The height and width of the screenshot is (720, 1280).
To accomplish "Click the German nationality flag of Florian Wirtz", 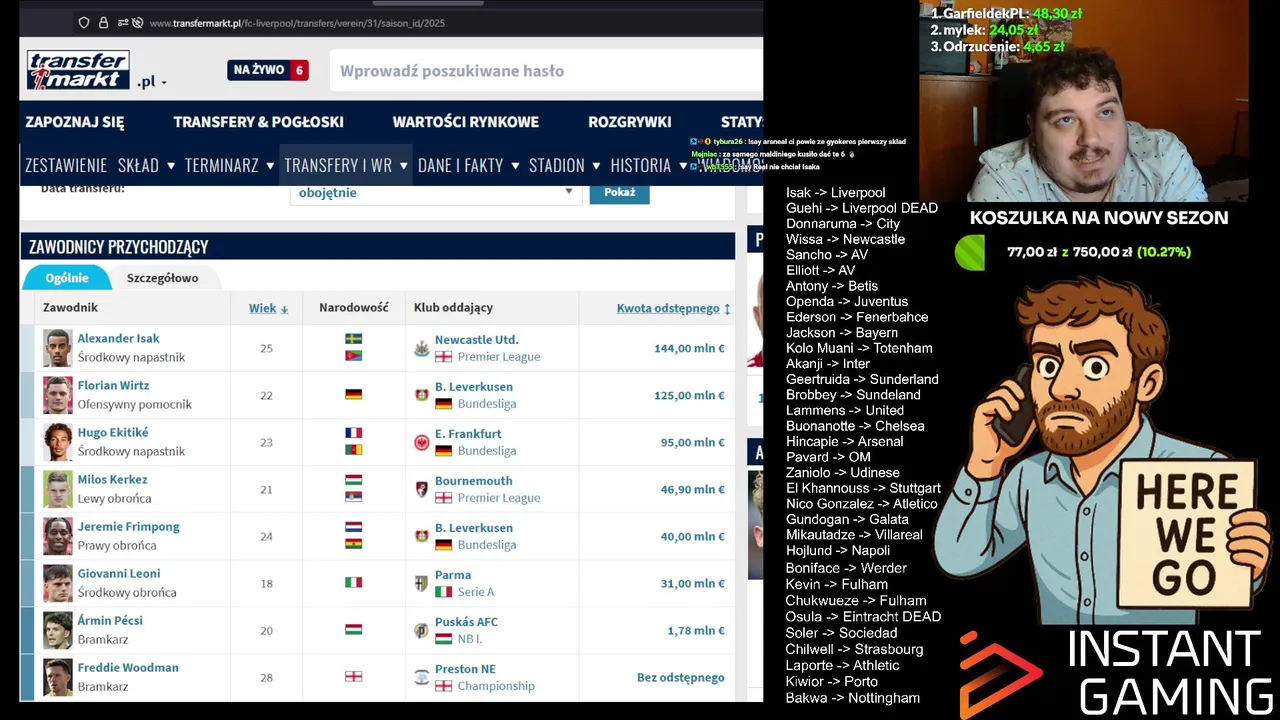I will 353,395.
